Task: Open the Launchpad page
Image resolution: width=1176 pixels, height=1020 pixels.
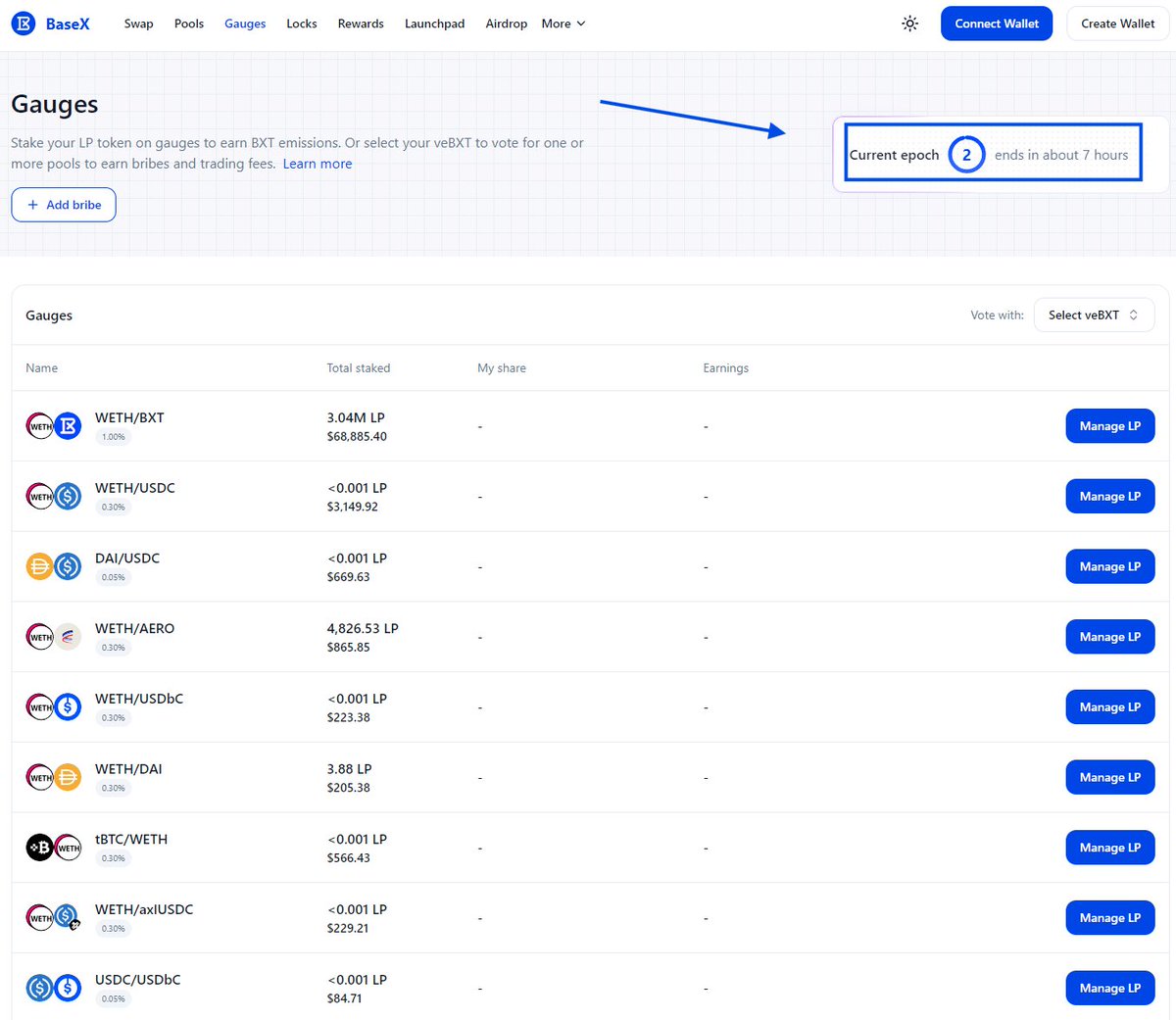Action: pos(434,24)
